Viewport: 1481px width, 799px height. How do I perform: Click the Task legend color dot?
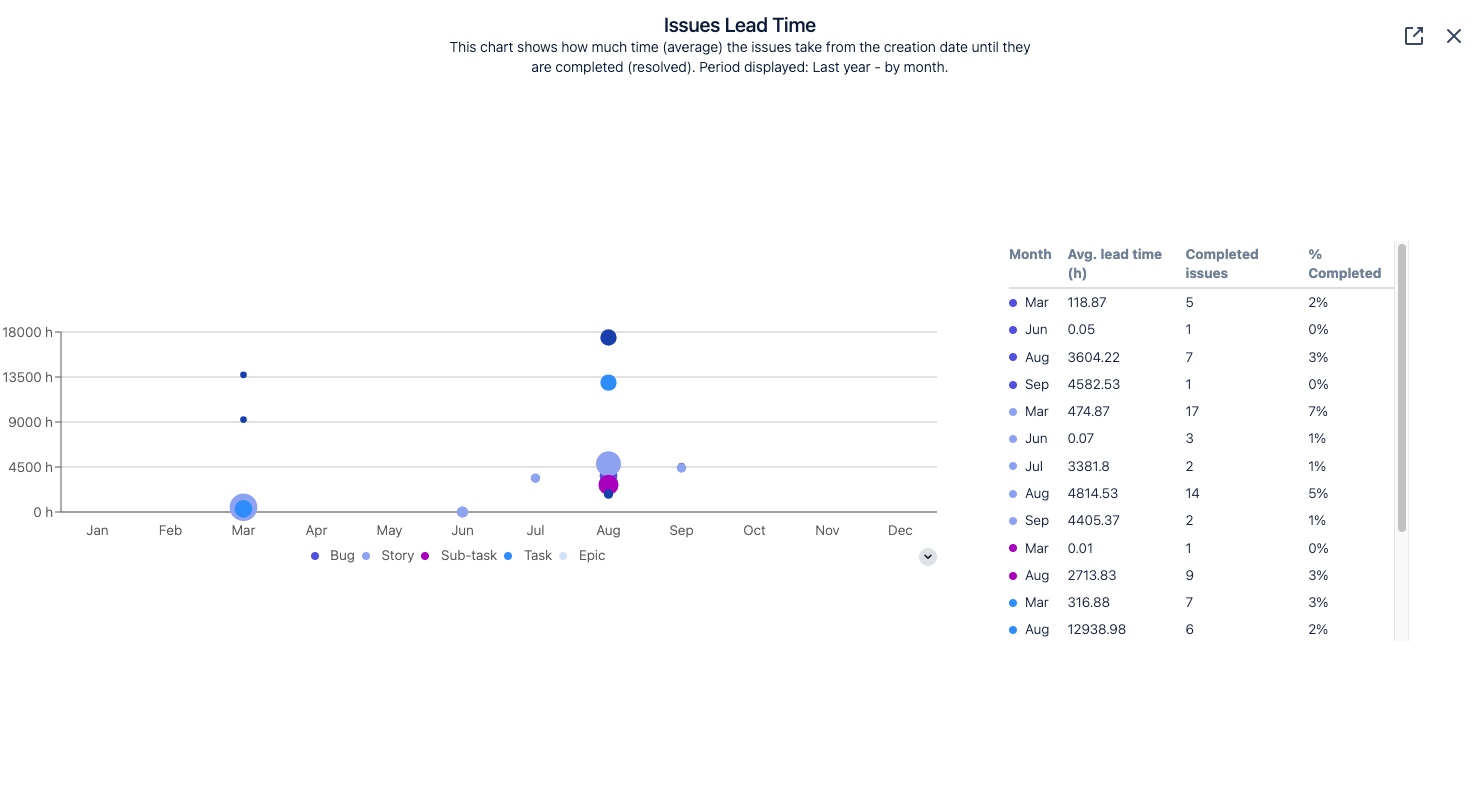tap(509, 555)
